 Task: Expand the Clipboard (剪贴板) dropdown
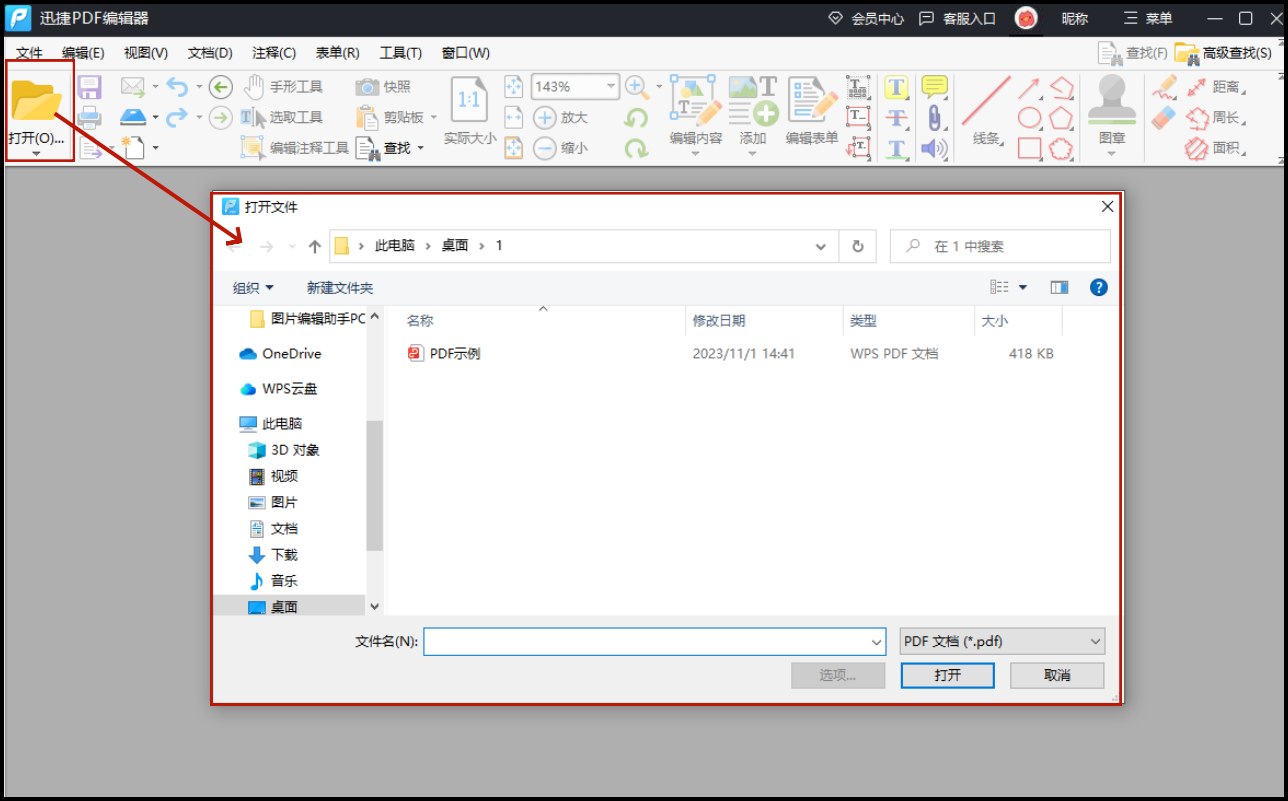[434, 118]
